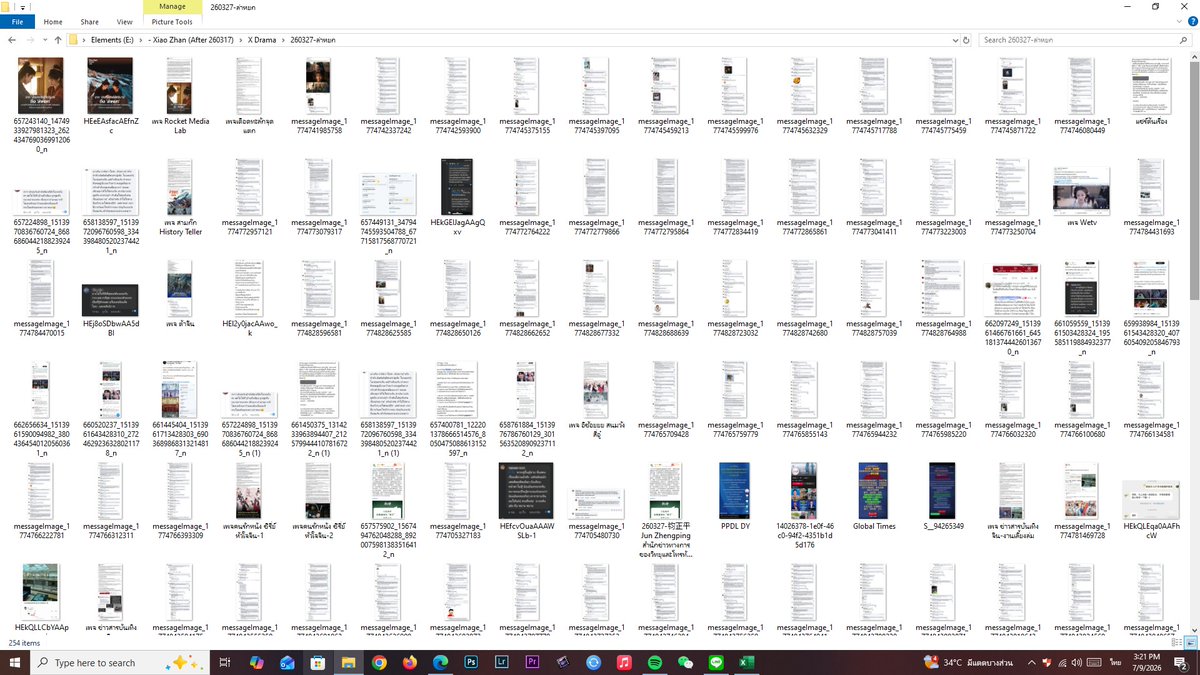Go up one folder level with Up arrow
The width and height of the screenshot is (1200, 675).
click(58, 40)
